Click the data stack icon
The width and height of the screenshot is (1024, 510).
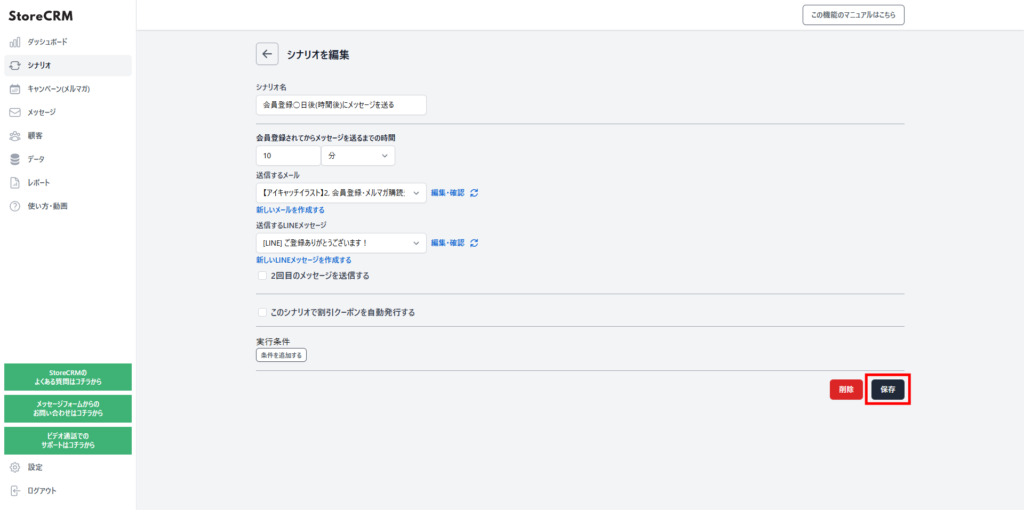[x=16, y=159]
